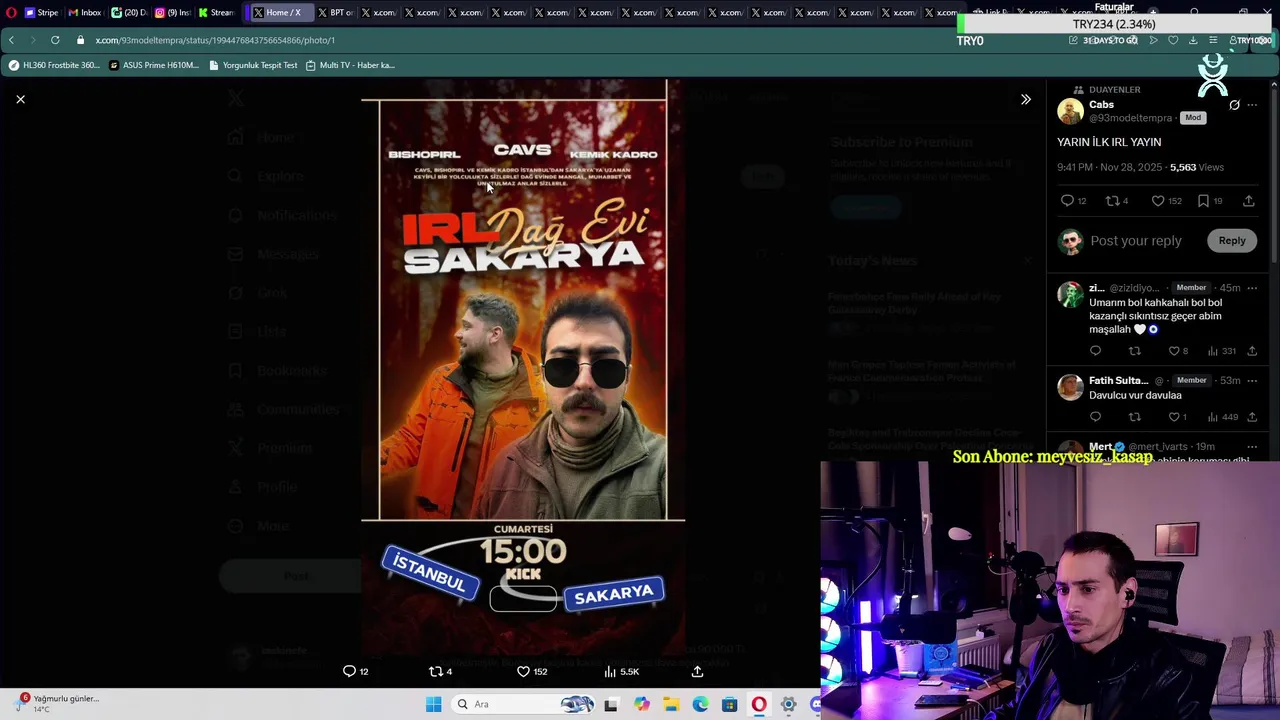Click the repost icon under photo showing 4
Screen dimensions: 1280x720
pyautogui.click(x=440, y=672)
